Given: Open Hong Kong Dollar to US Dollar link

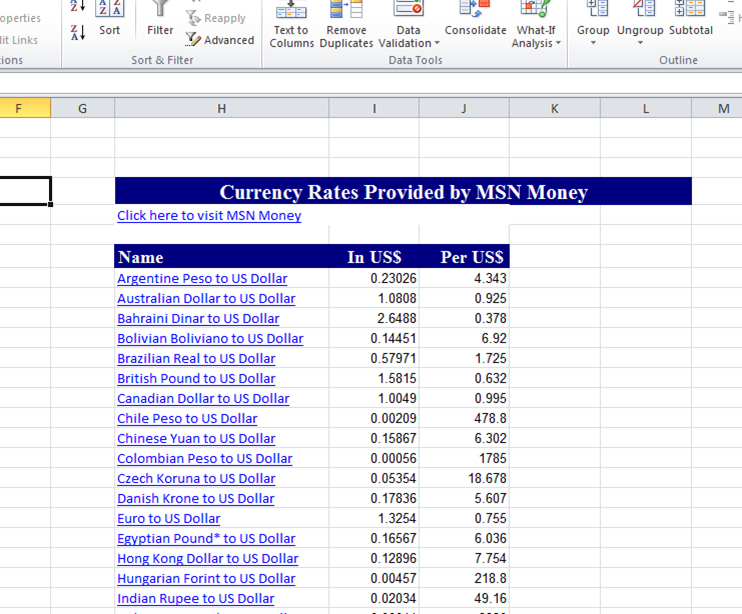Looking at the screenshot, I should click(x=208, y=559).
